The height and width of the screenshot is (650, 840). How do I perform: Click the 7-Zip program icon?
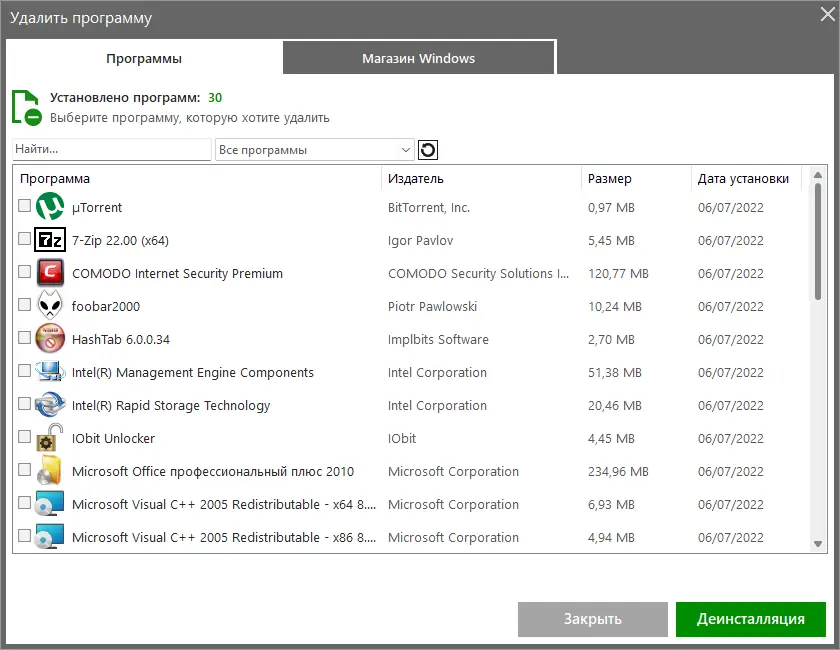pos(50,240)
